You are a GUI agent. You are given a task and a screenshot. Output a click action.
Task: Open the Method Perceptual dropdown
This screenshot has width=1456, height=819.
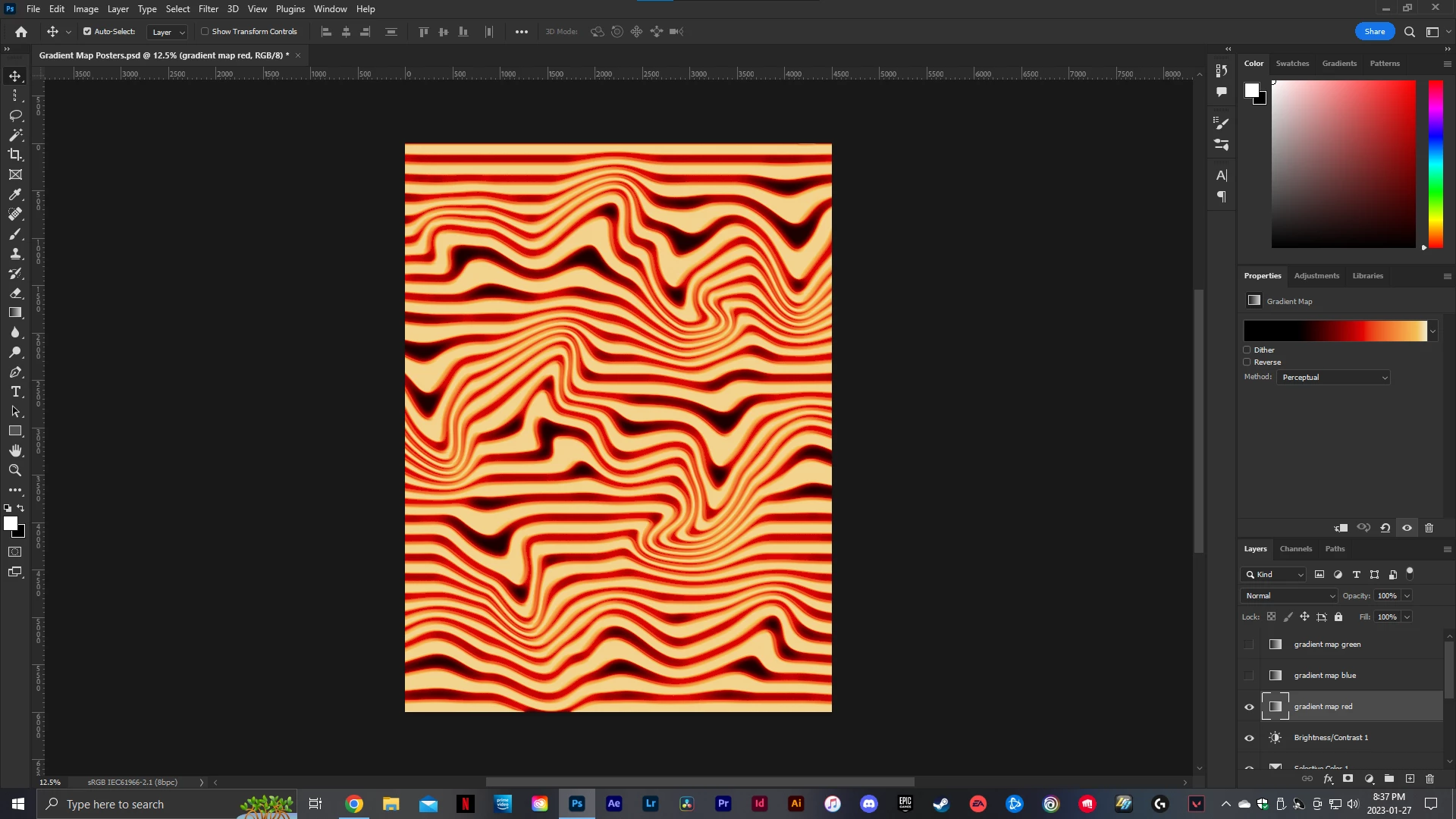click(x=1334, y=377)
